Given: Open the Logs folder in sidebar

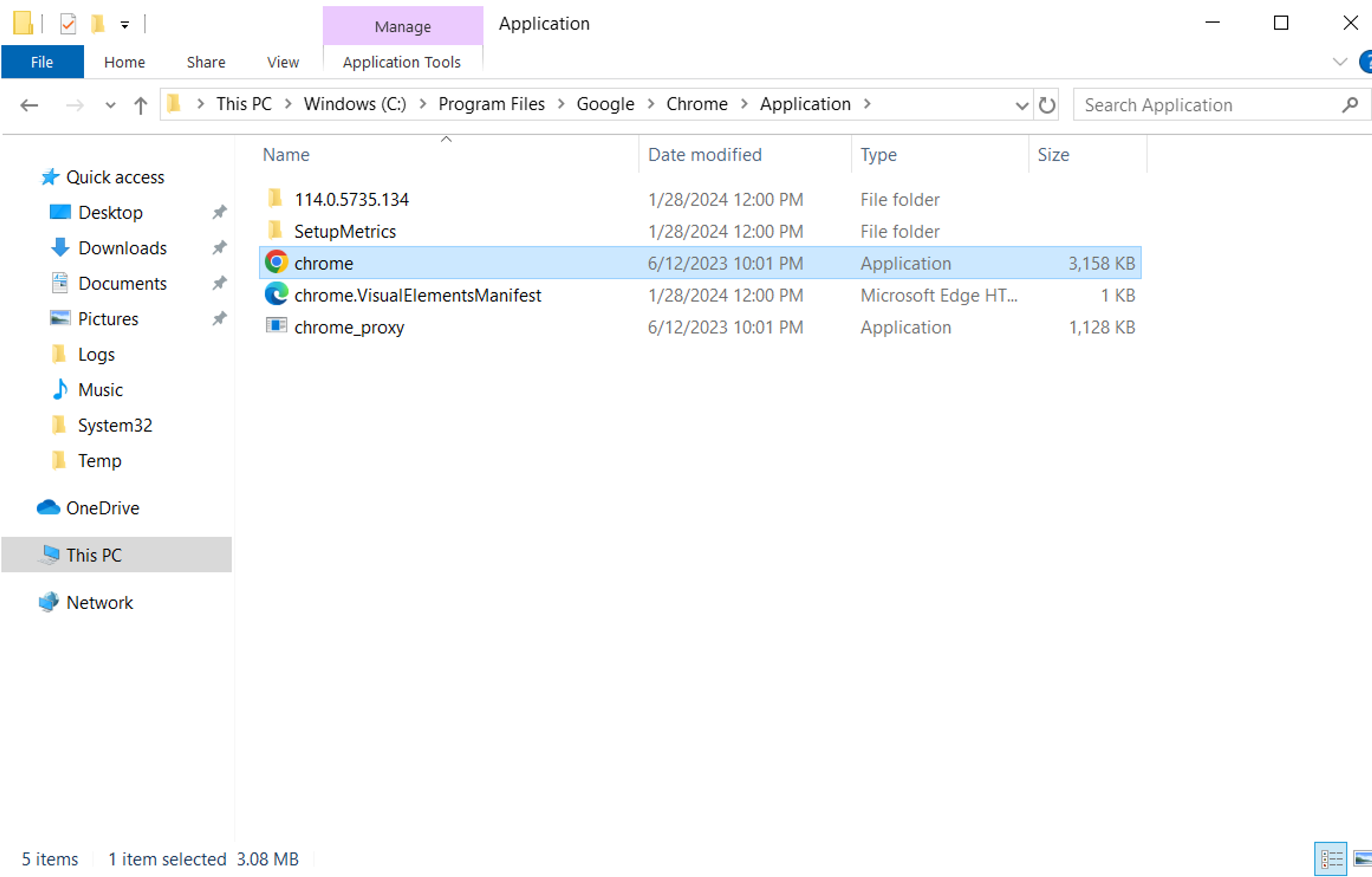Looking at the screenshot, I should (x=96, y=355).
